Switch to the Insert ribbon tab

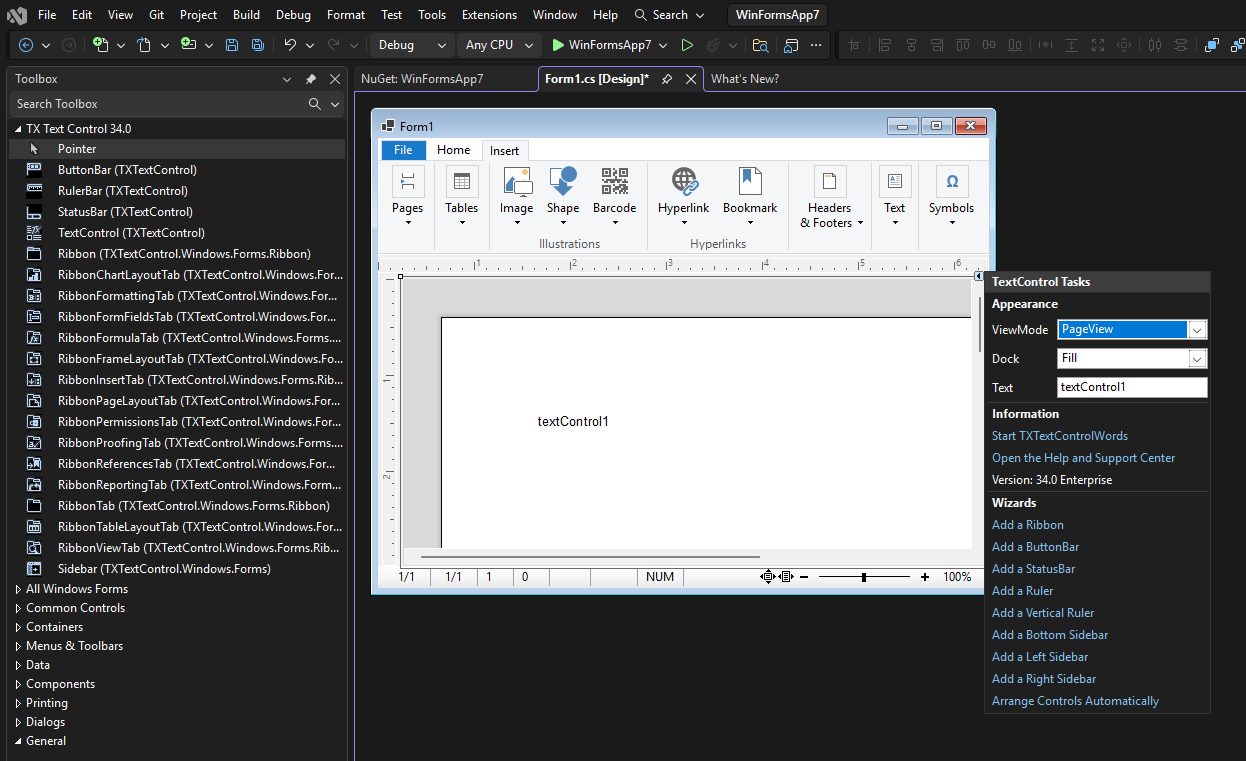[x=505, y=149]
